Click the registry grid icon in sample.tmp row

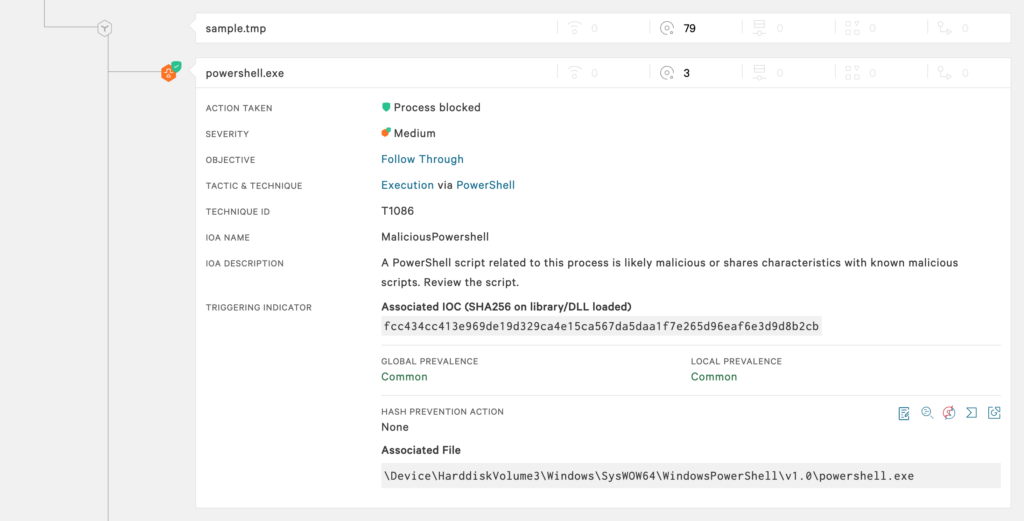coord(852,28)
